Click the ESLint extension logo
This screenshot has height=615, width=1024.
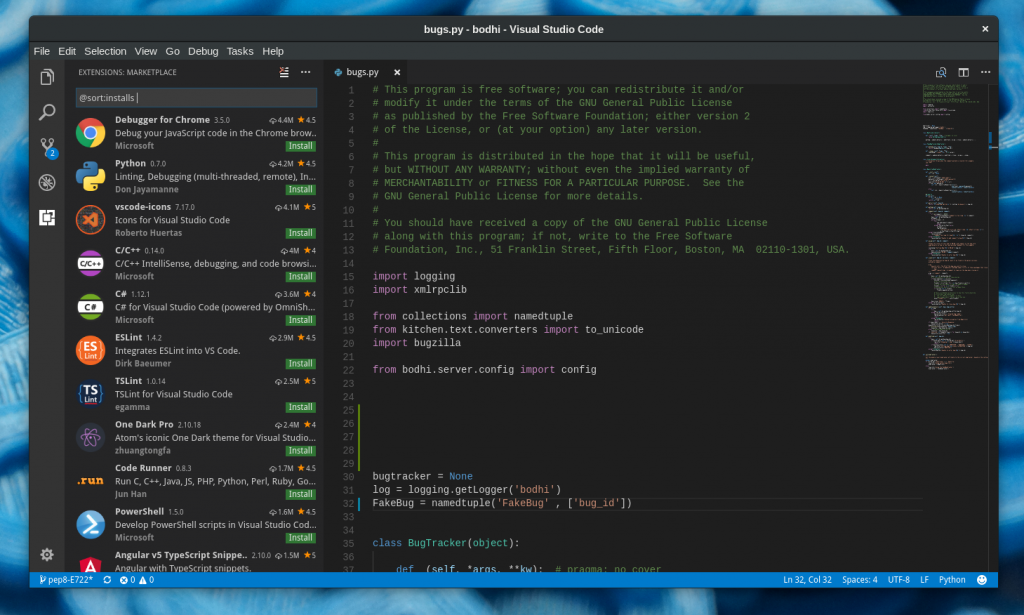pyautogui.click(x=90, y=351)
